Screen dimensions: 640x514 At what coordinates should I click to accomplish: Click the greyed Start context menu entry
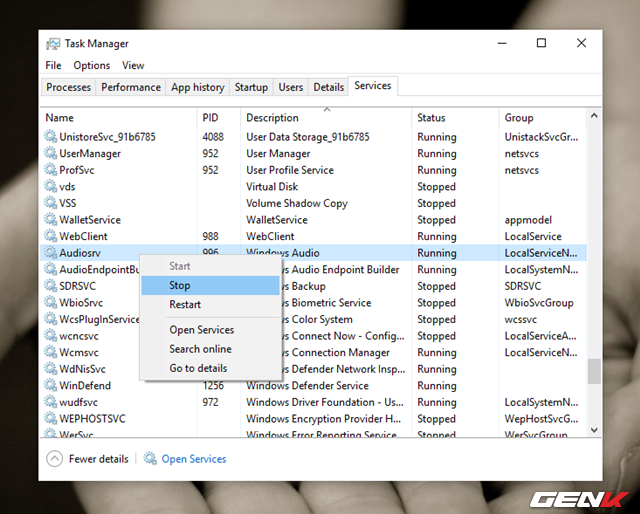coord(210,266)
